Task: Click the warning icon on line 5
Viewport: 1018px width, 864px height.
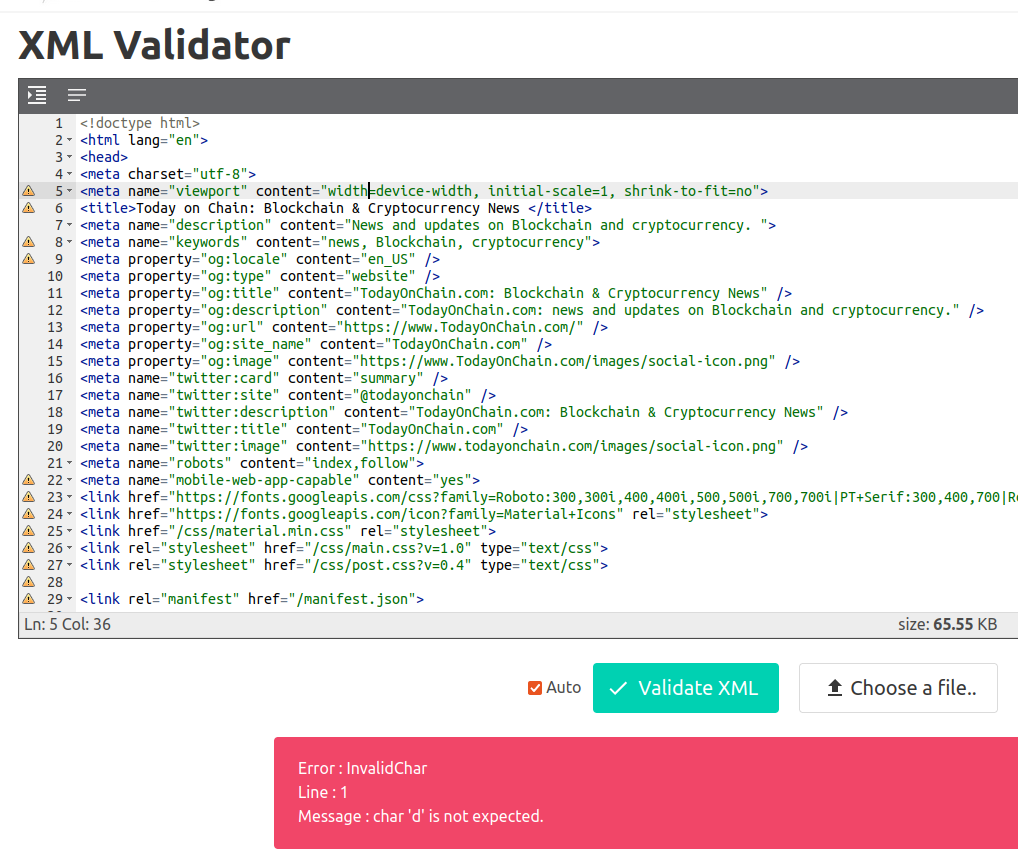Action: coord(28,191)
